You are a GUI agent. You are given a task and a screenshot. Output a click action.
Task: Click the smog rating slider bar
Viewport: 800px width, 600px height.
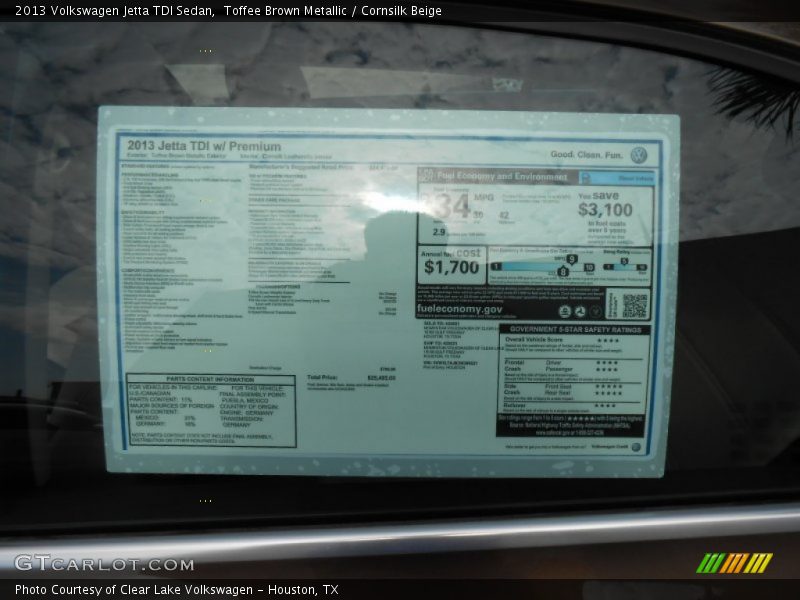point(625,267)
